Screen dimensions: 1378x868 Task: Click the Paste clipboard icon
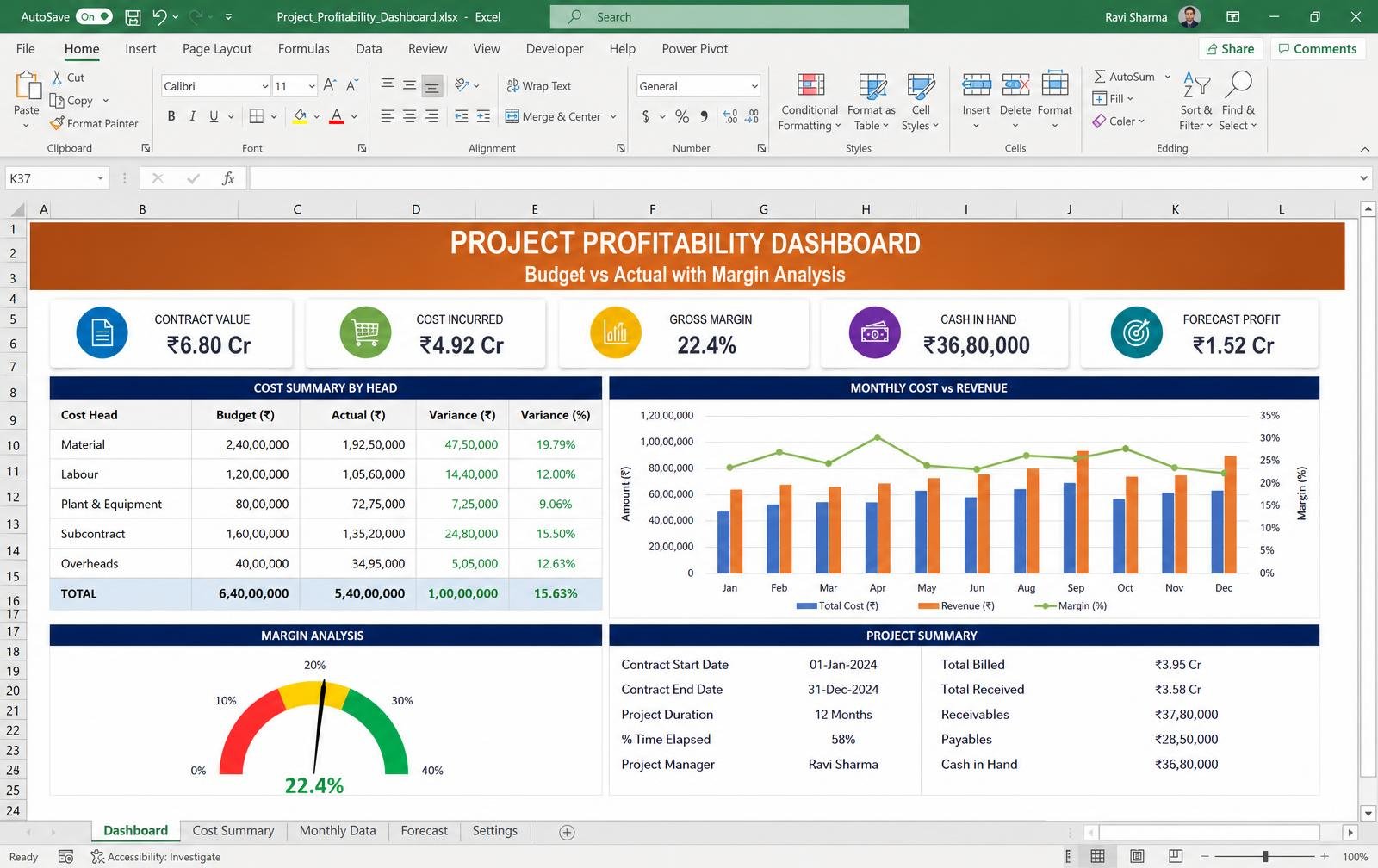click(27, 85)
